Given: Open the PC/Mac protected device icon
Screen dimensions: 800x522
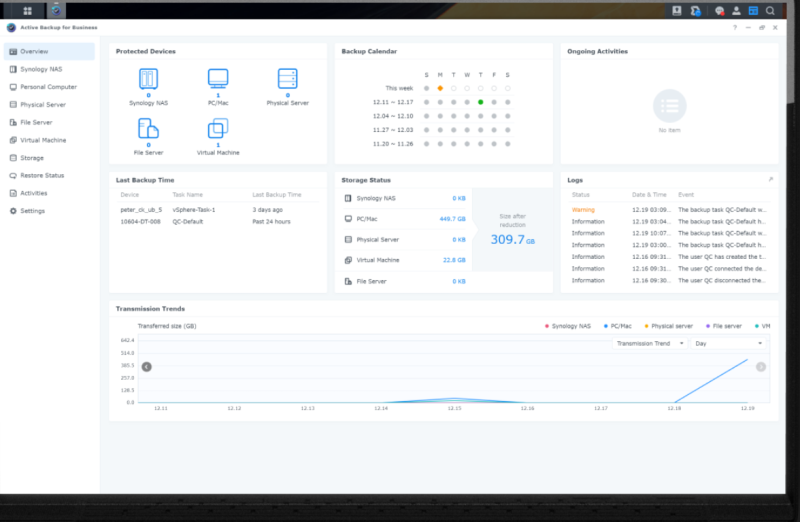Looking at the screenshot, I should point(218,79).
